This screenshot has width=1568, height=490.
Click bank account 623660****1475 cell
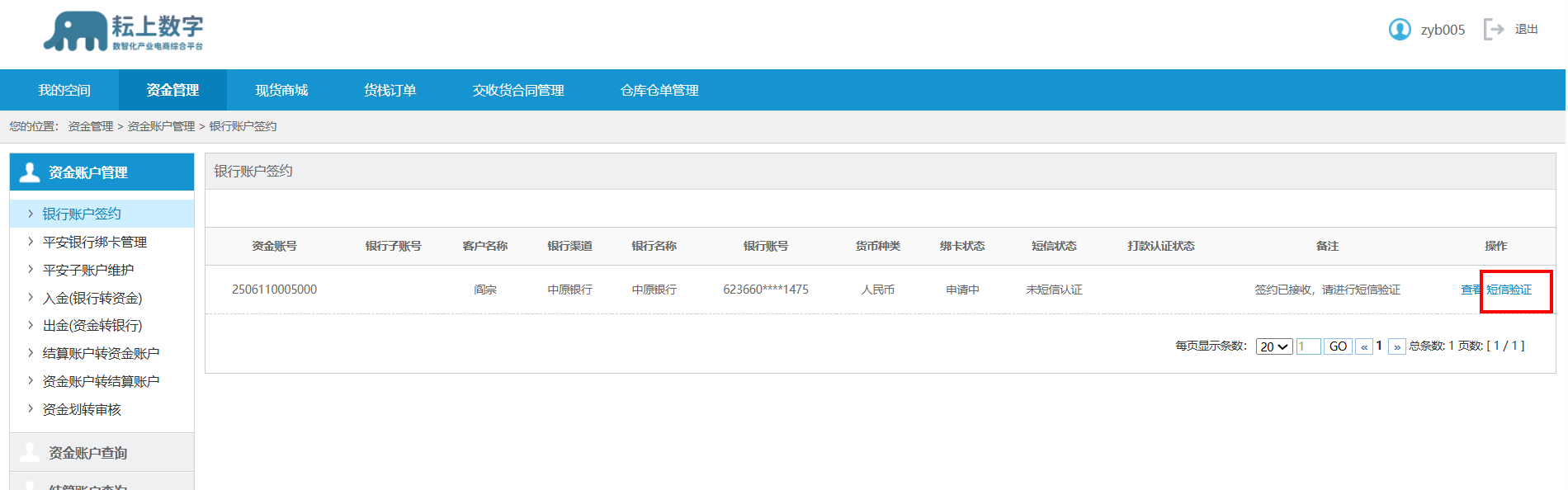coord(766,290)
